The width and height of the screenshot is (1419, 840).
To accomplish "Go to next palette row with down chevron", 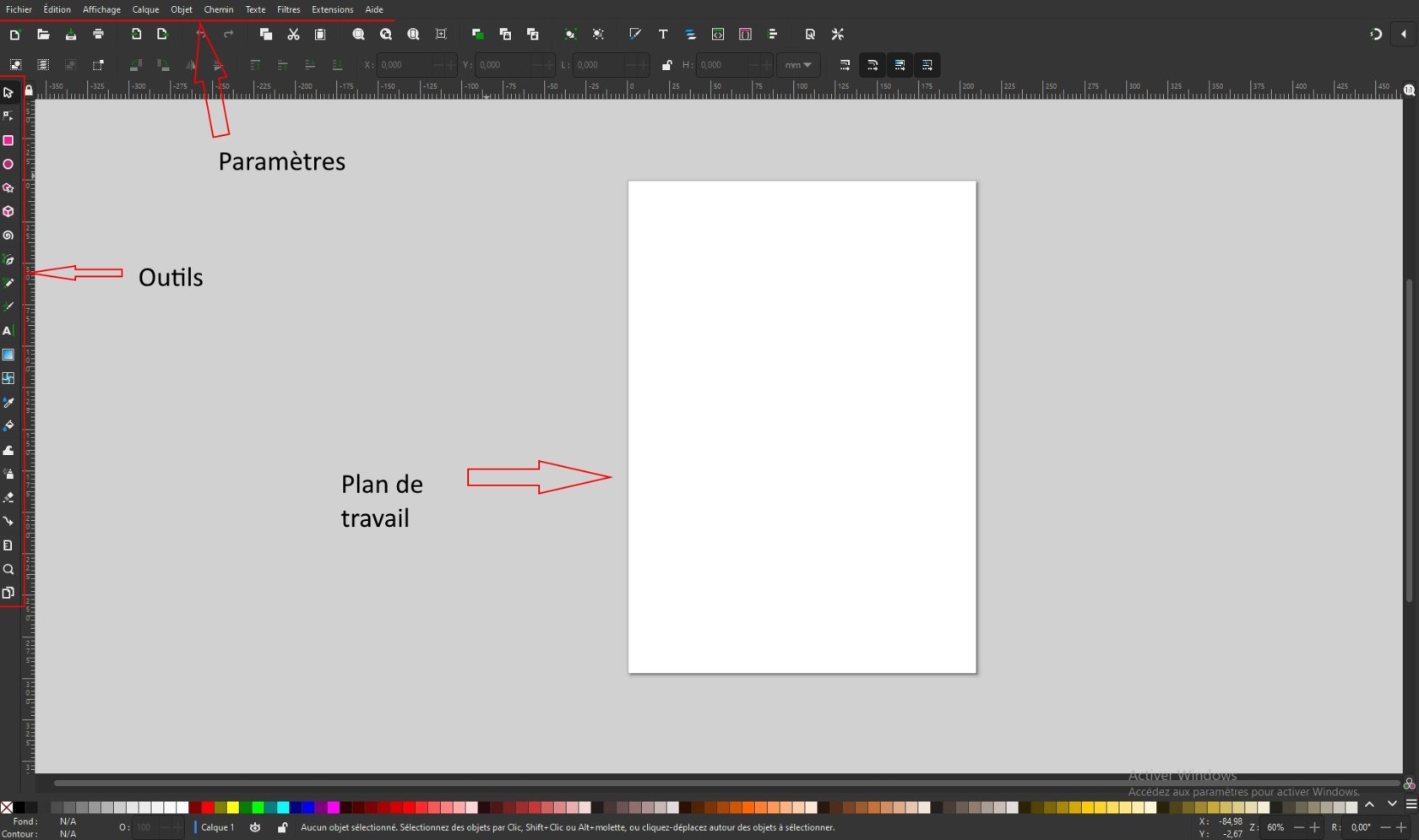I will tap(1392, 804).
